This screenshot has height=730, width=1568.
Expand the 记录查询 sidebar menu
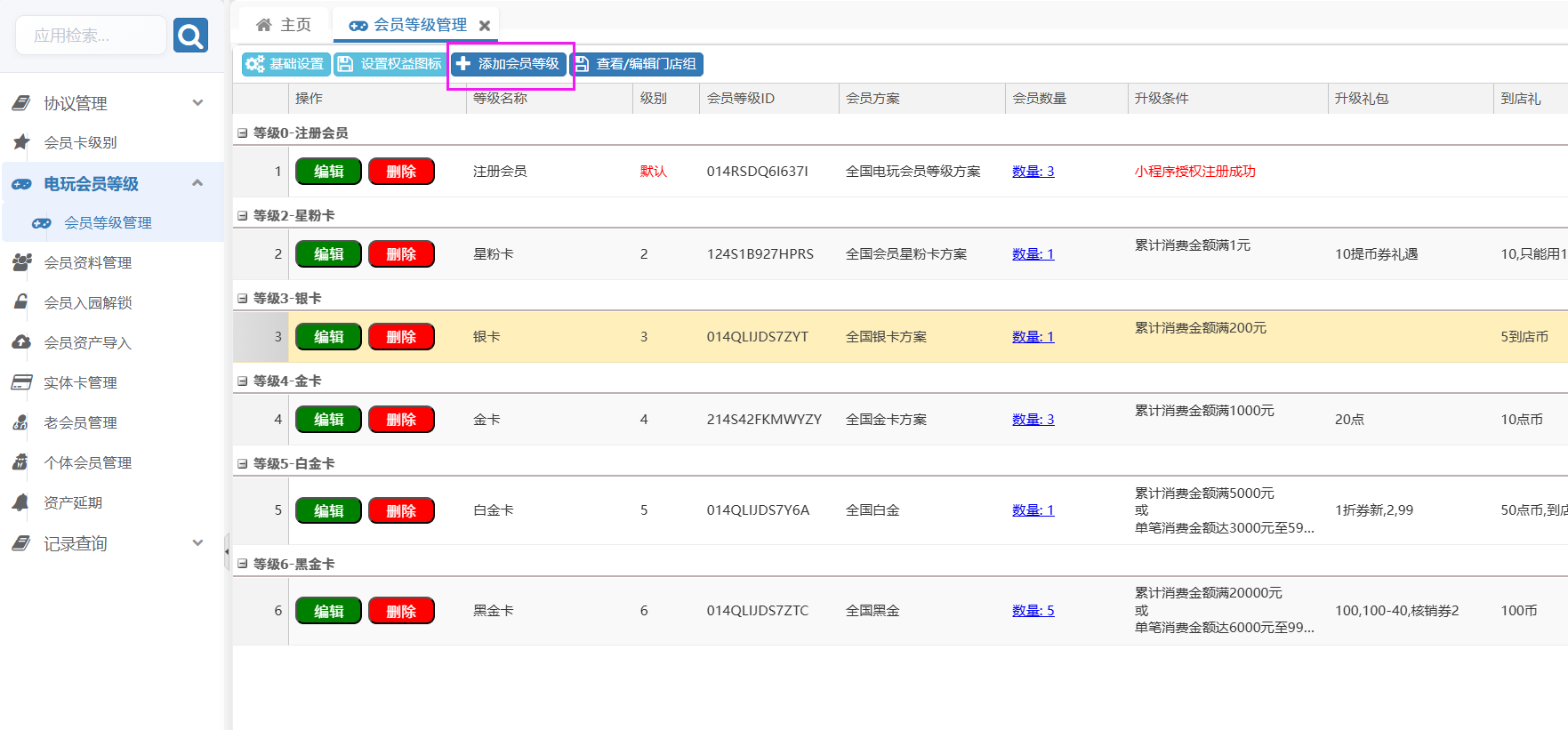pos(197,543)
